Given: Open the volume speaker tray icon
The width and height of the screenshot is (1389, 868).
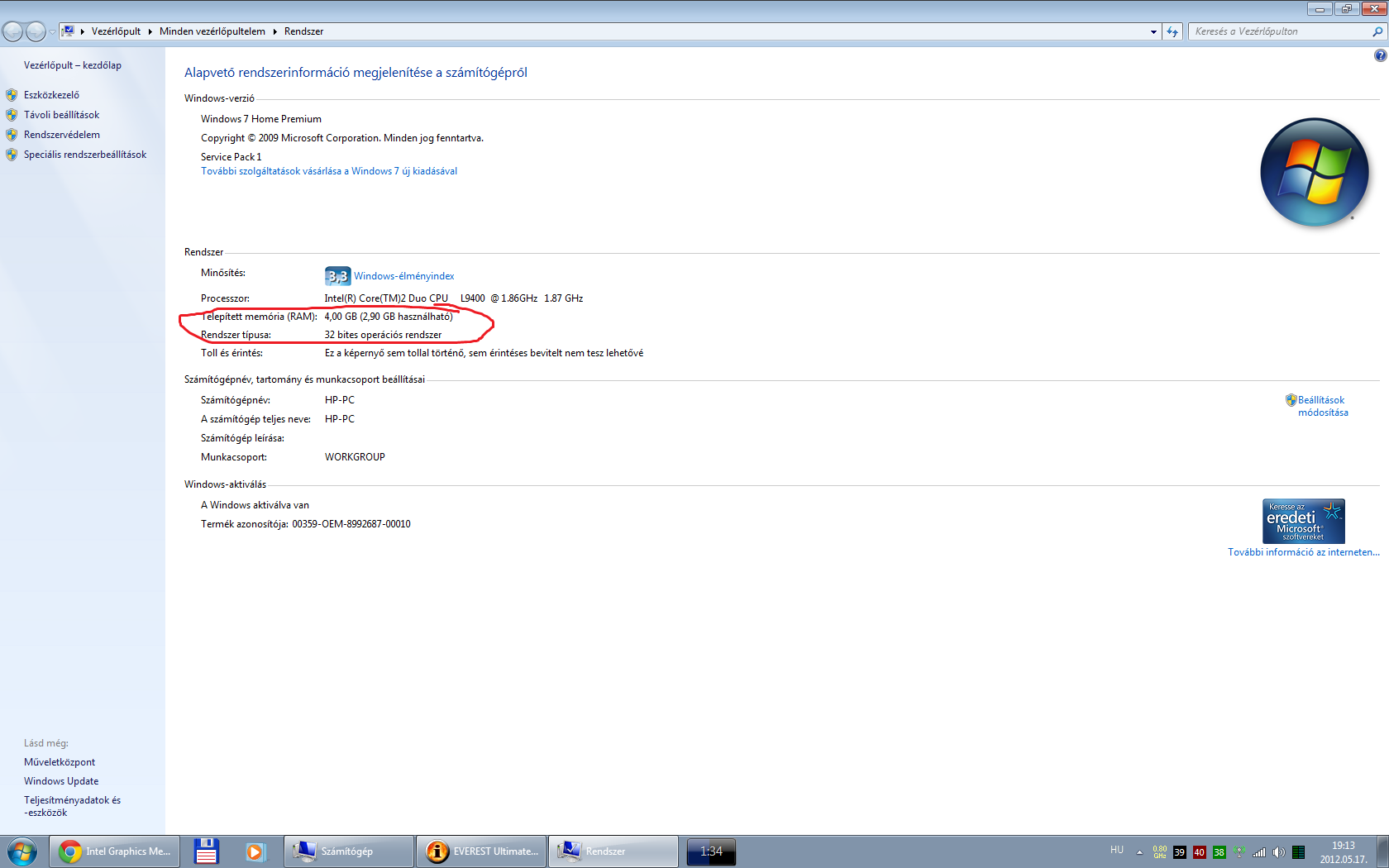Looking at the screenshot, I should point(1279,852).
